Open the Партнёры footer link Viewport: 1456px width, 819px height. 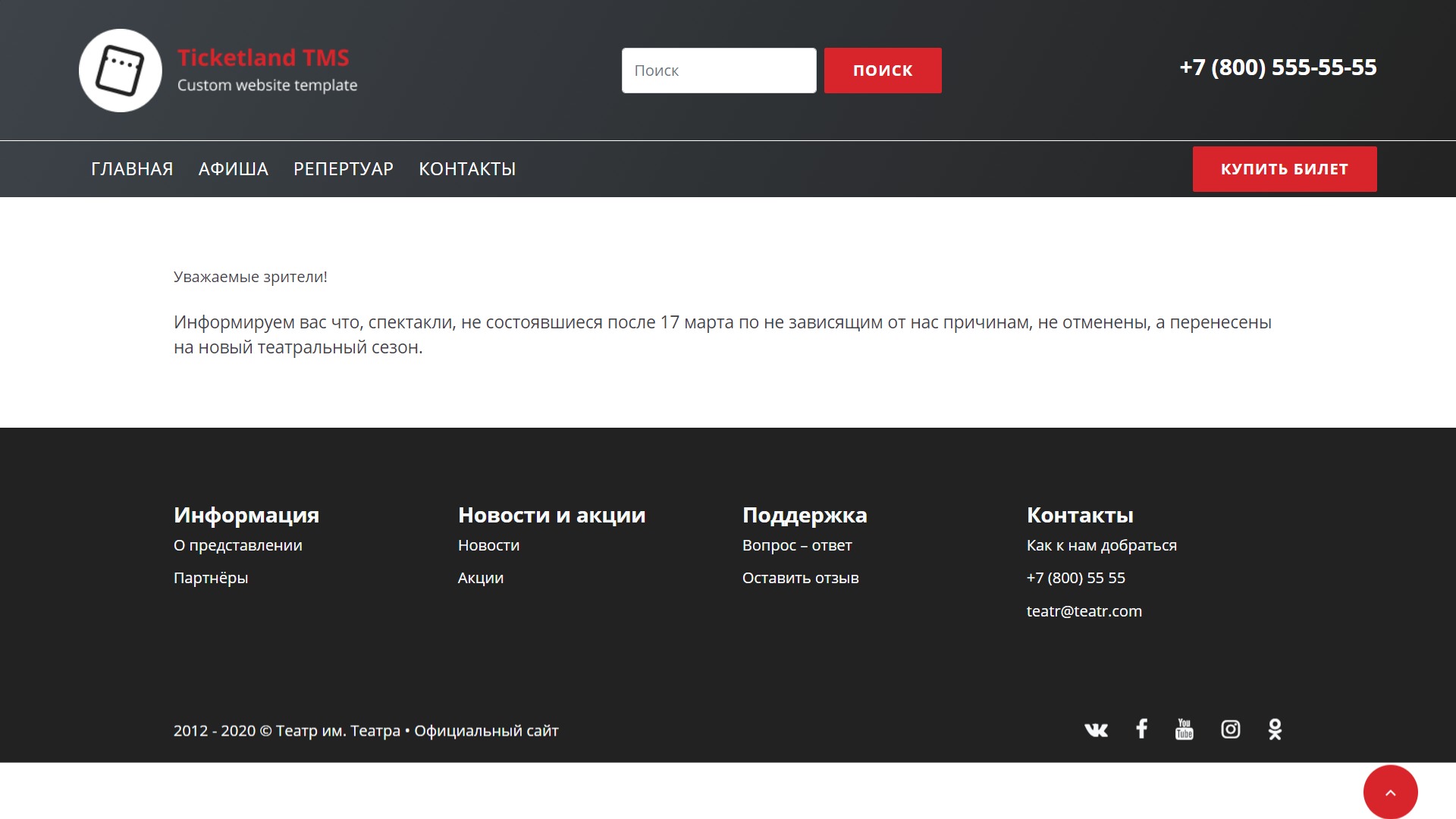tap(211, 578)
